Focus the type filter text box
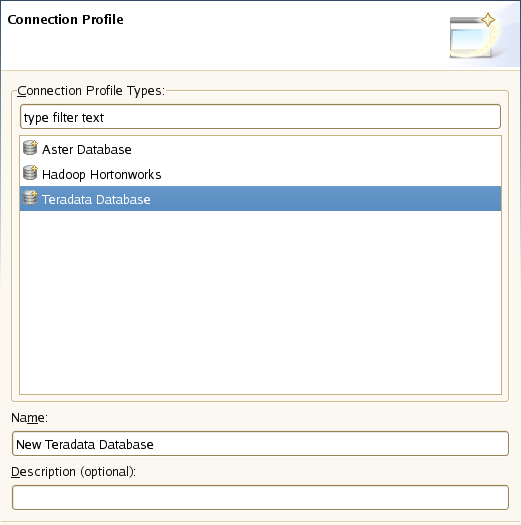 (260, 117)
